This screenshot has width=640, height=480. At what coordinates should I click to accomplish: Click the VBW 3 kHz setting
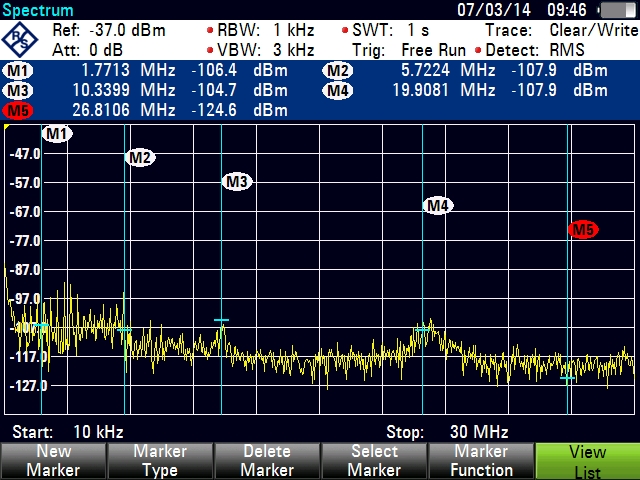261,50
